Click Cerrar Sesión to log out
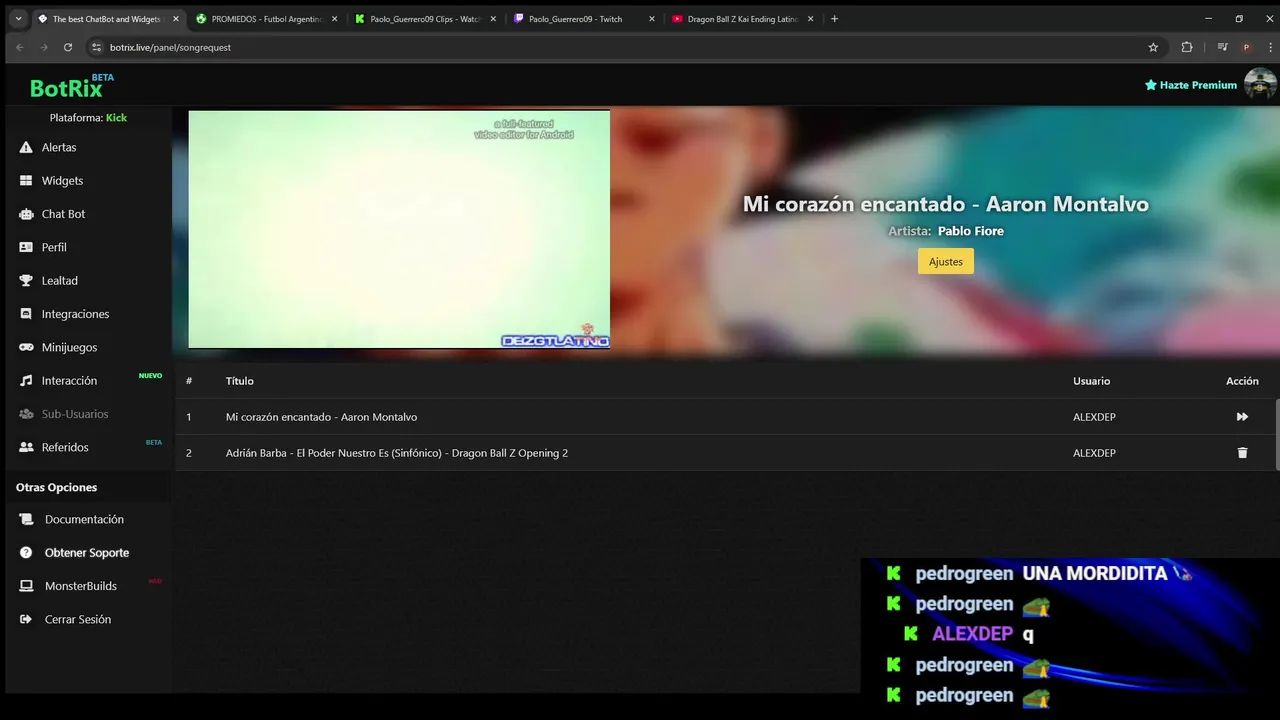1280x720 pixels. tap(78, 619)
